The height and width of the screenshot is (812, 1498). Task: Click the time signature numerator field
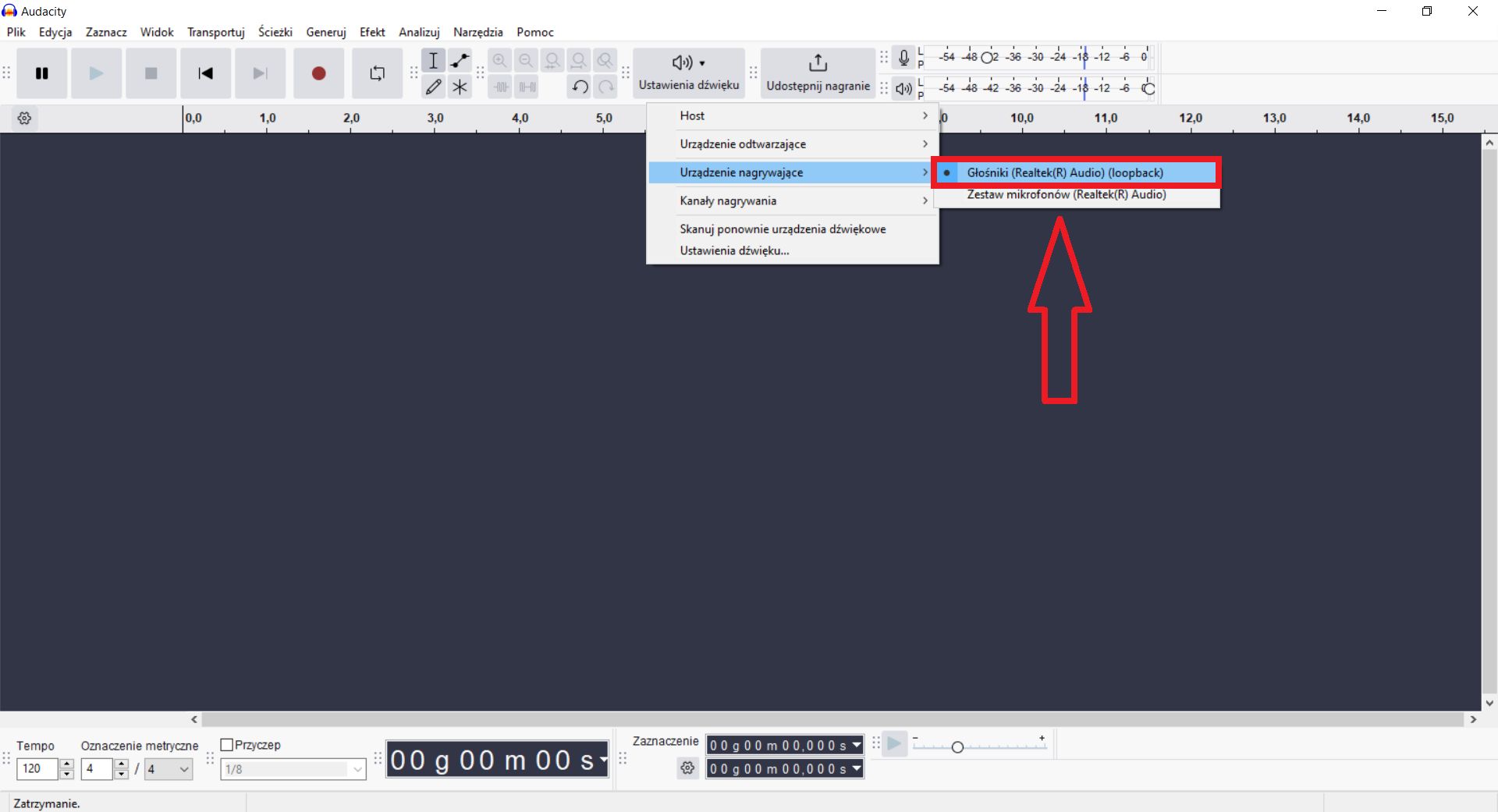click(98, 769)
